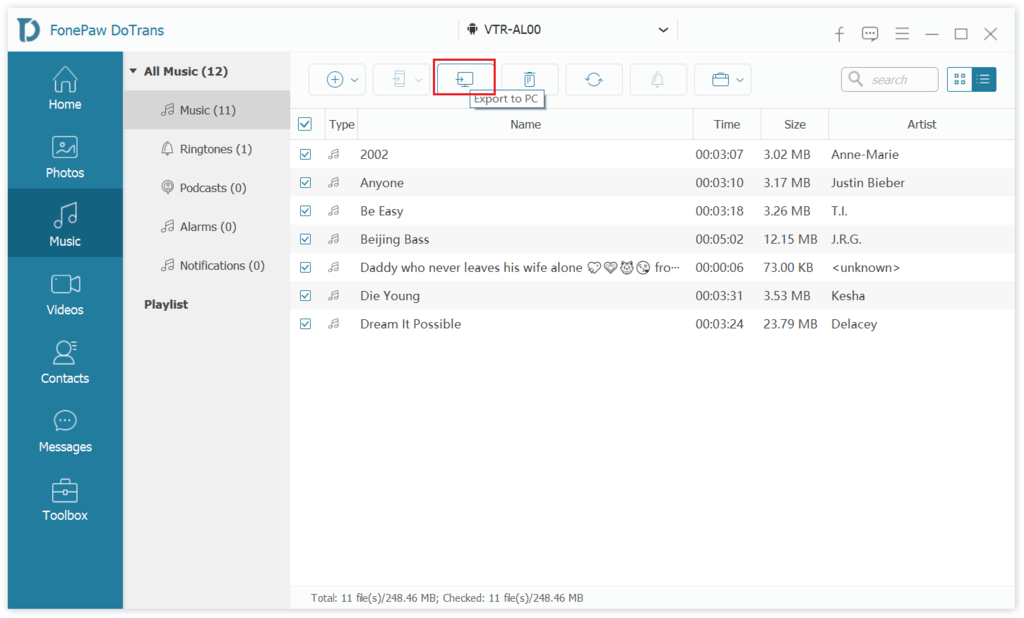This screenshot has width=1024, height=618.
Task: Uncheck the song Dream It Possible
Action: click(x=305, y=323)
